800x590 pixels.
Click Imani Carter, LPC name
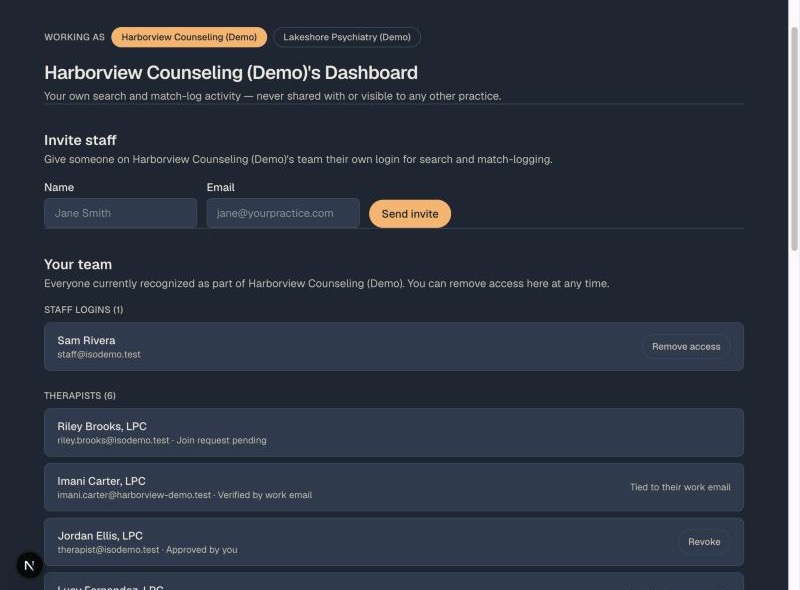102,481
